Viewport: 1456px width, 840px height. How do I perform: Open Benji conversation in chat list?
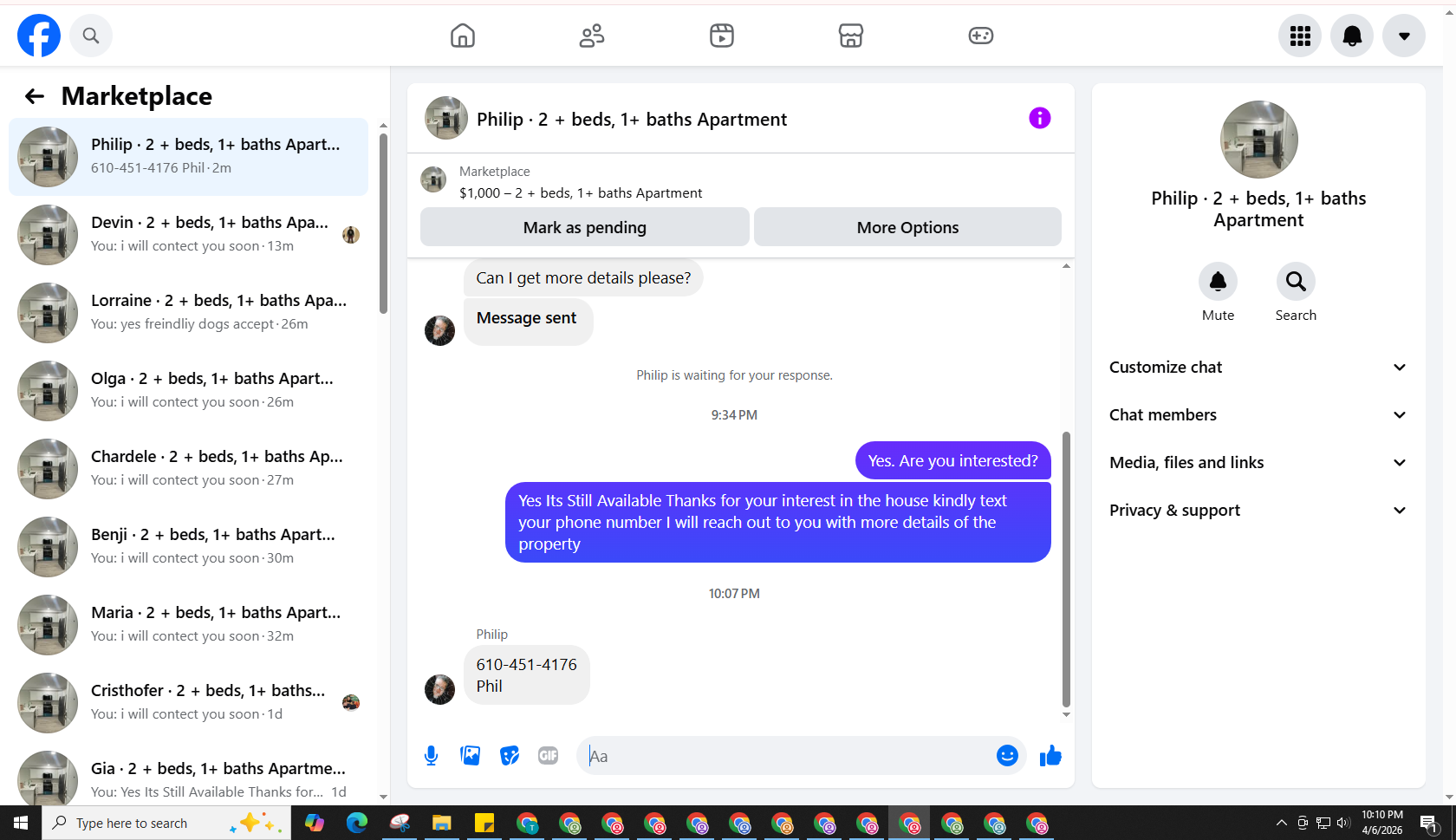point(188,547)
